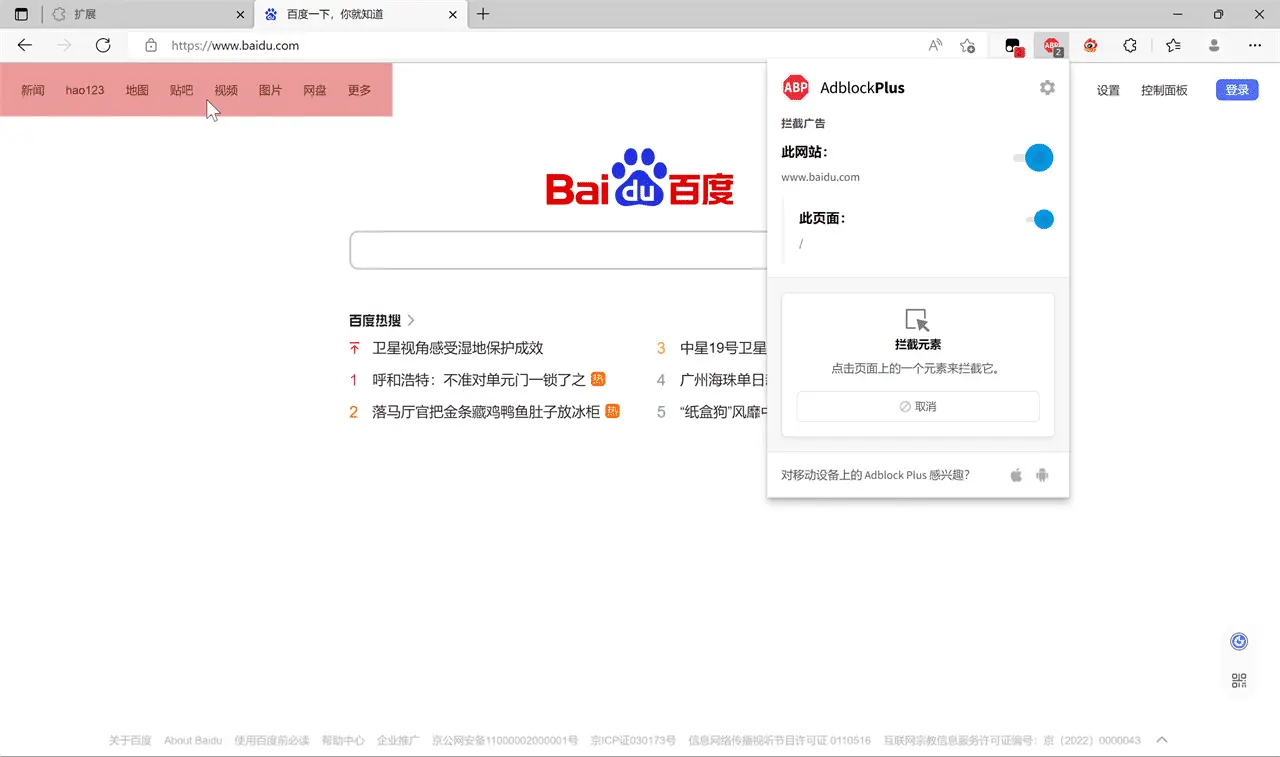Click the blue 登录 login button

click(1237, 90)
